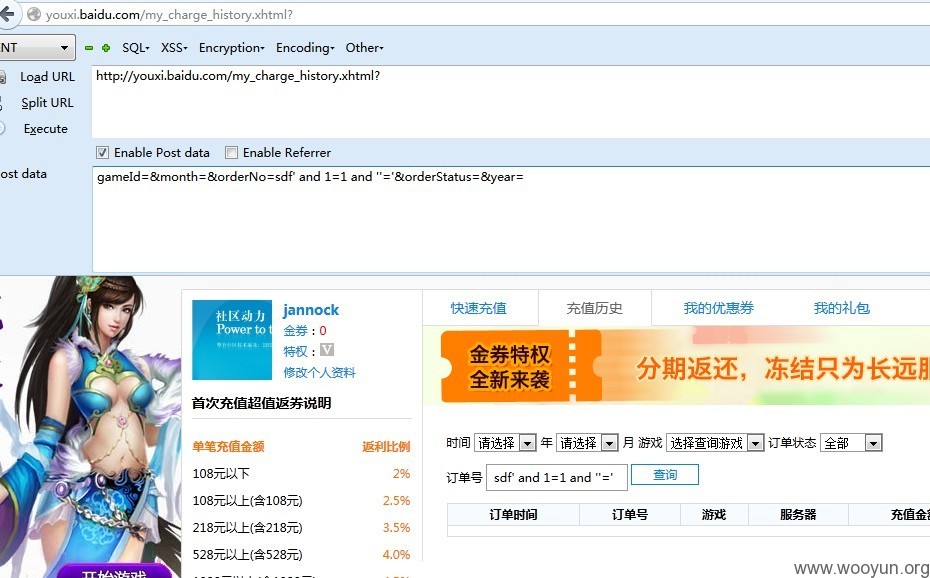930x578 pixels.
Task: Click the 查询 button
Action: point(664,475)
